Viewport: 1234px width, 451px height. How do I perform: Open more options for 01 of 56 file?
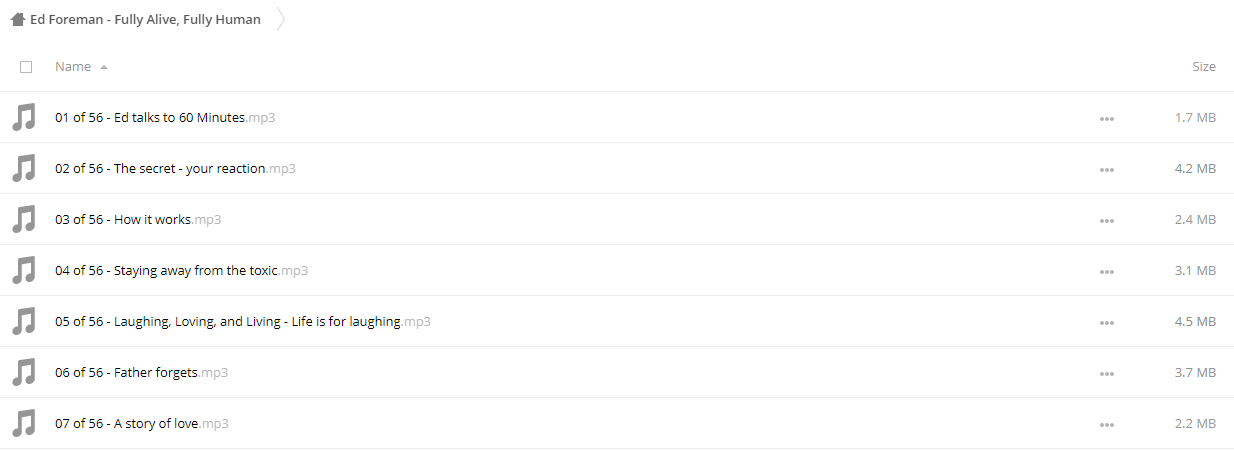[x=1106, y=118]
